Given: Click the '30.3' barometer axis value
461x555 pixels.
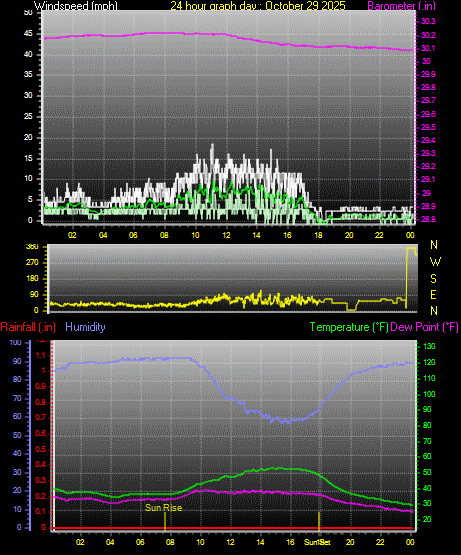Looking at the screenshot, I should pos(428,22).
